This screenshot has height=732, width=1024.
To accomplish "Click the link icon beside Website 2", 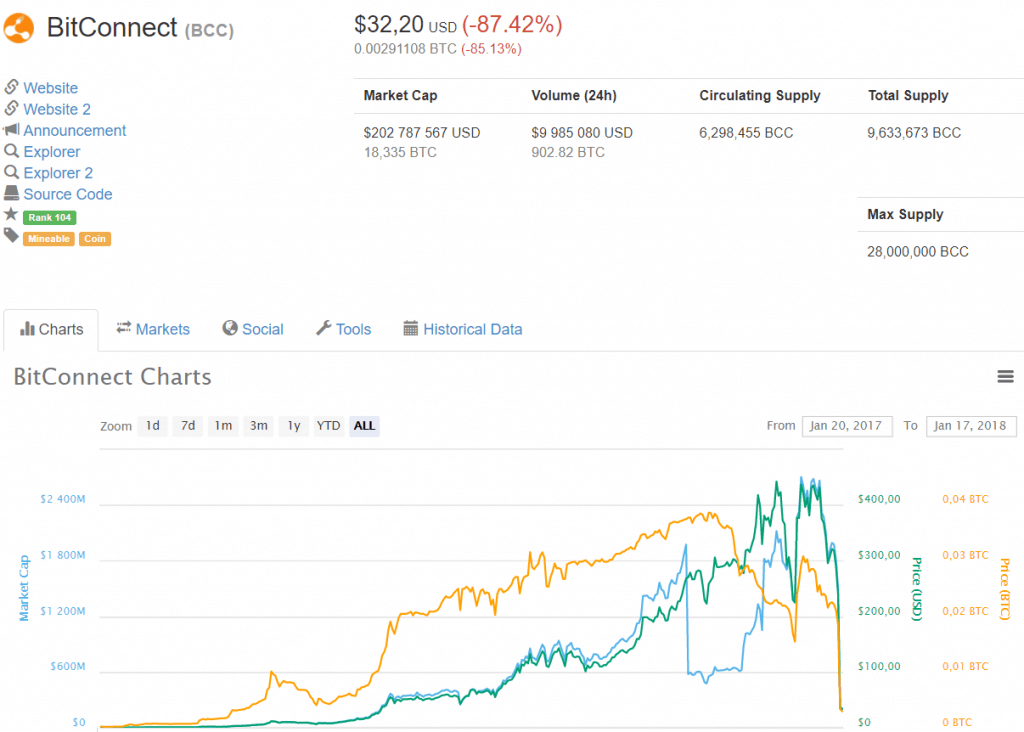I will pos(11,108).
